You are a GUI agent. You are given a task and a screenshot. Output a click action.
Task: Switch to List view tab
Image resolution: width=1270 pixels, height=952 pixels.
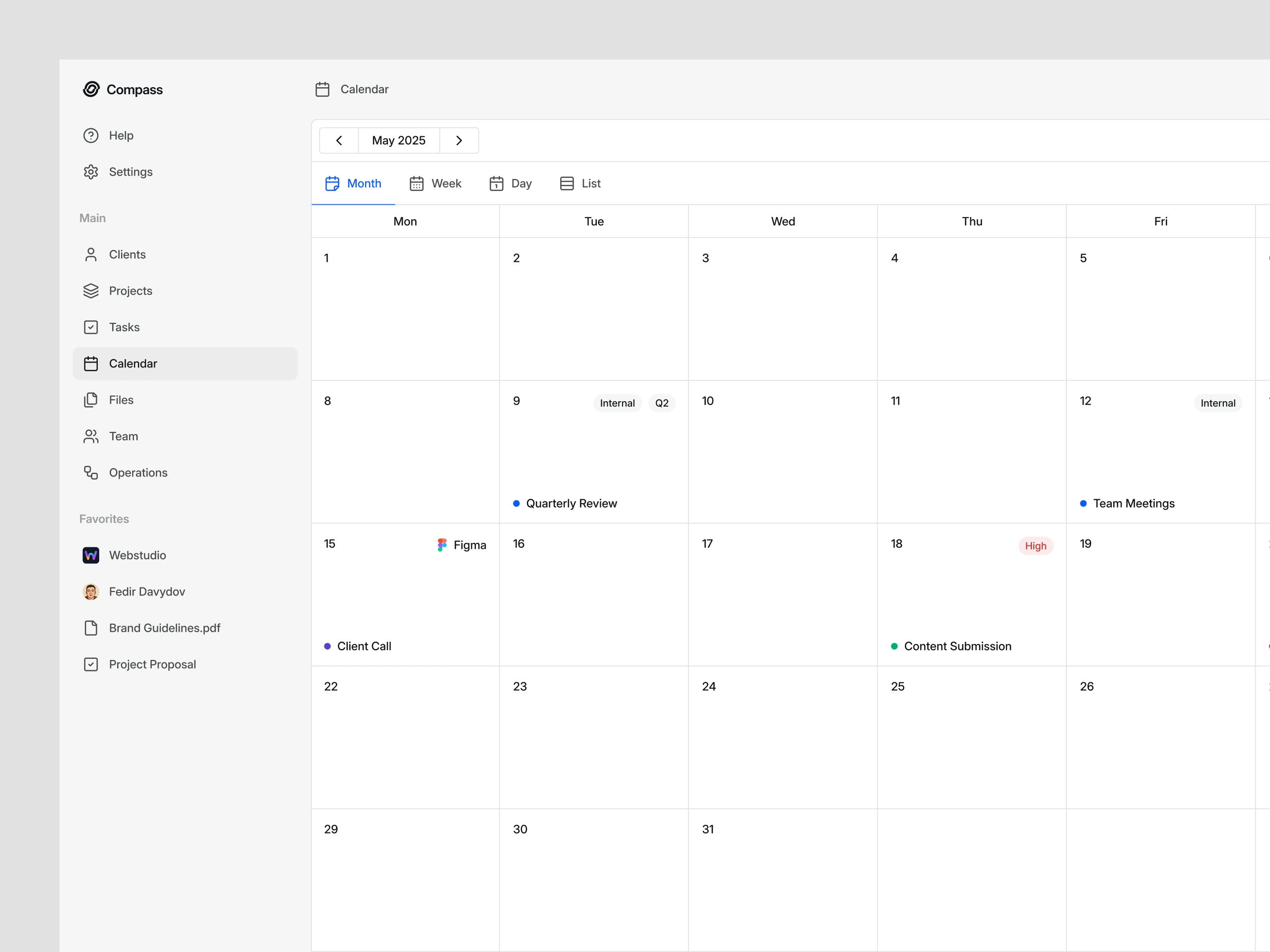coord(580,183)
